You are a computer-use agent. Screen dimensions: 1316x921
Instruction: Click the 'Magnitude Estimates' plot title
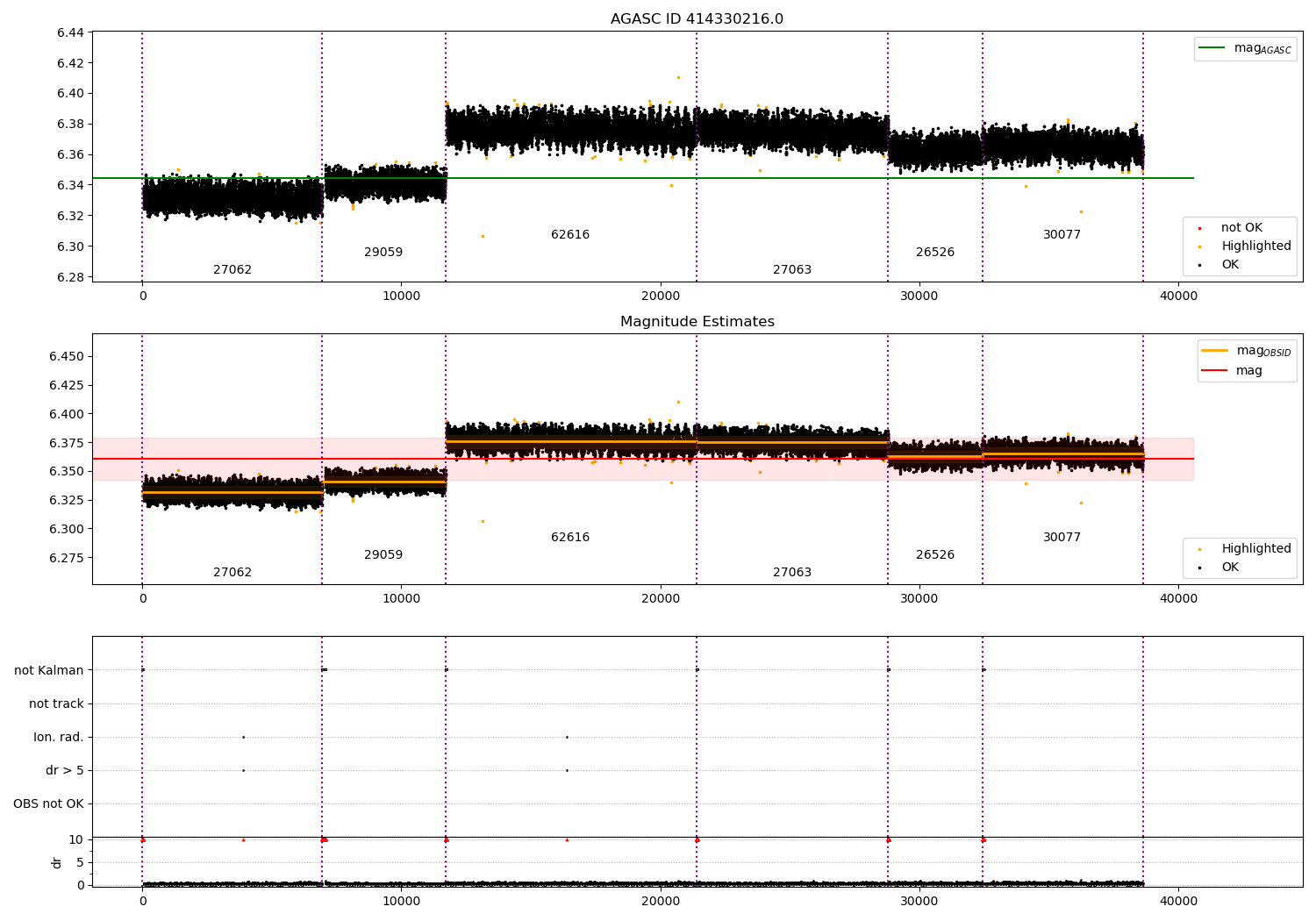(x=697, y=322)
